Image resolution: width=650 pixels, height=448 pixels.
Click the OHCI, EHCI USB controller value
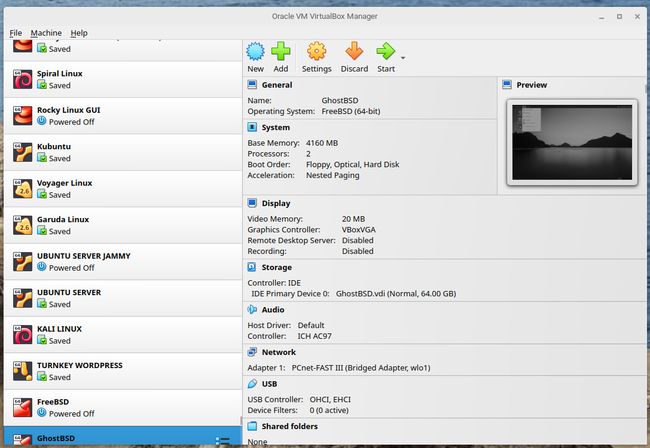[330, 400]
